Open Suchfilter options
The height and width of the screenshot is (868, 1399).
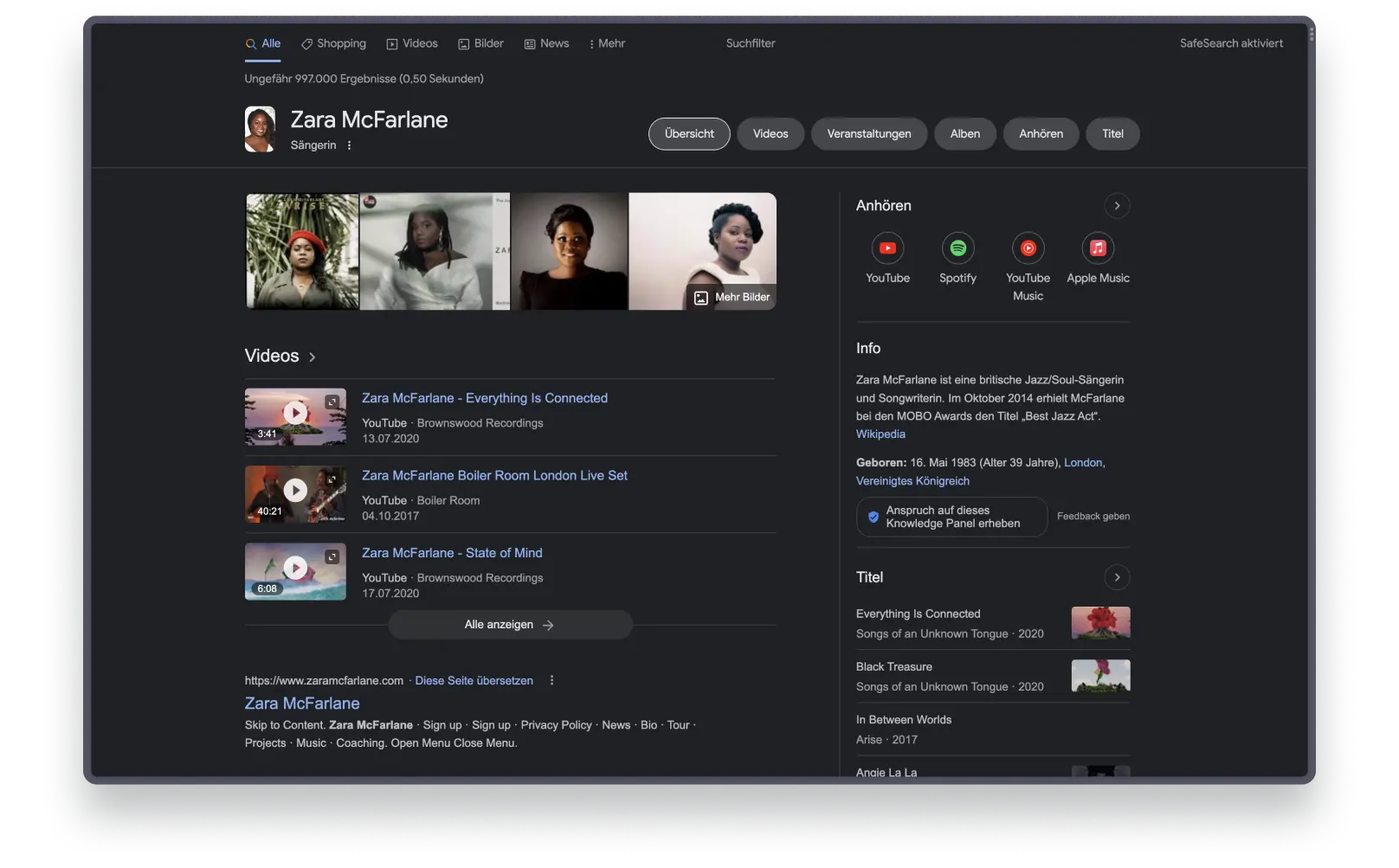tap(751, 43)
